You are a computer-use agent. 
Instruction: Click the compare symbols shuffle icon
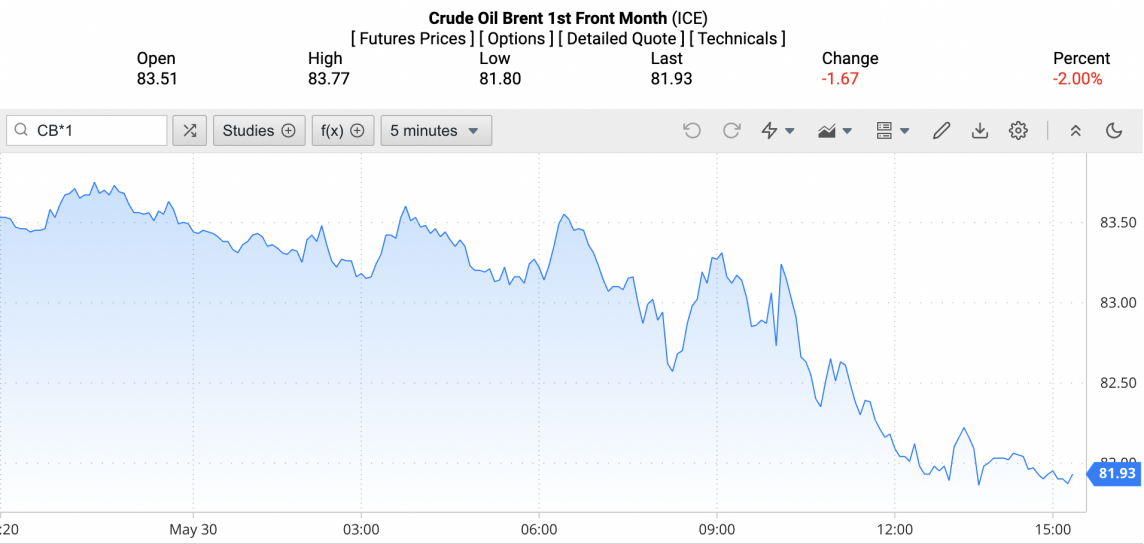(x=190, y=131)
